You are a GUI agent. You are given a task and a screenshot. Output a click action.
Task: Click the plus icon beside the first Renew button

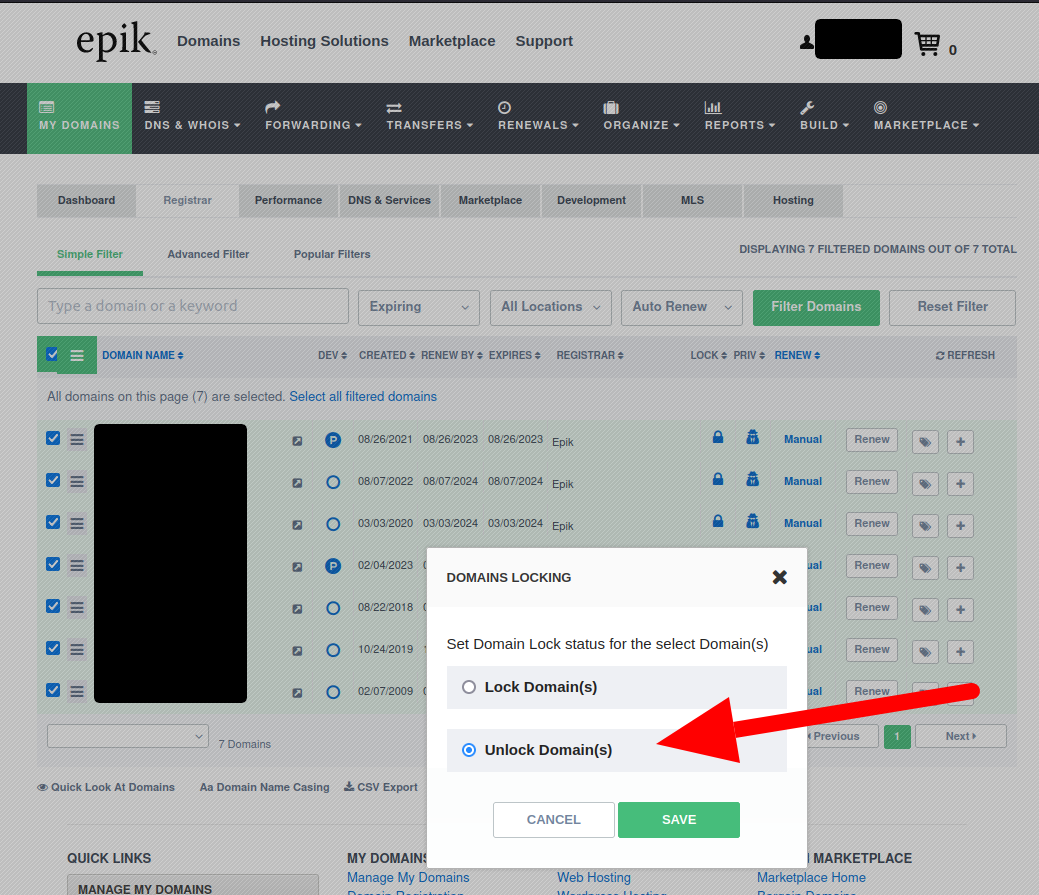point(959,441)
